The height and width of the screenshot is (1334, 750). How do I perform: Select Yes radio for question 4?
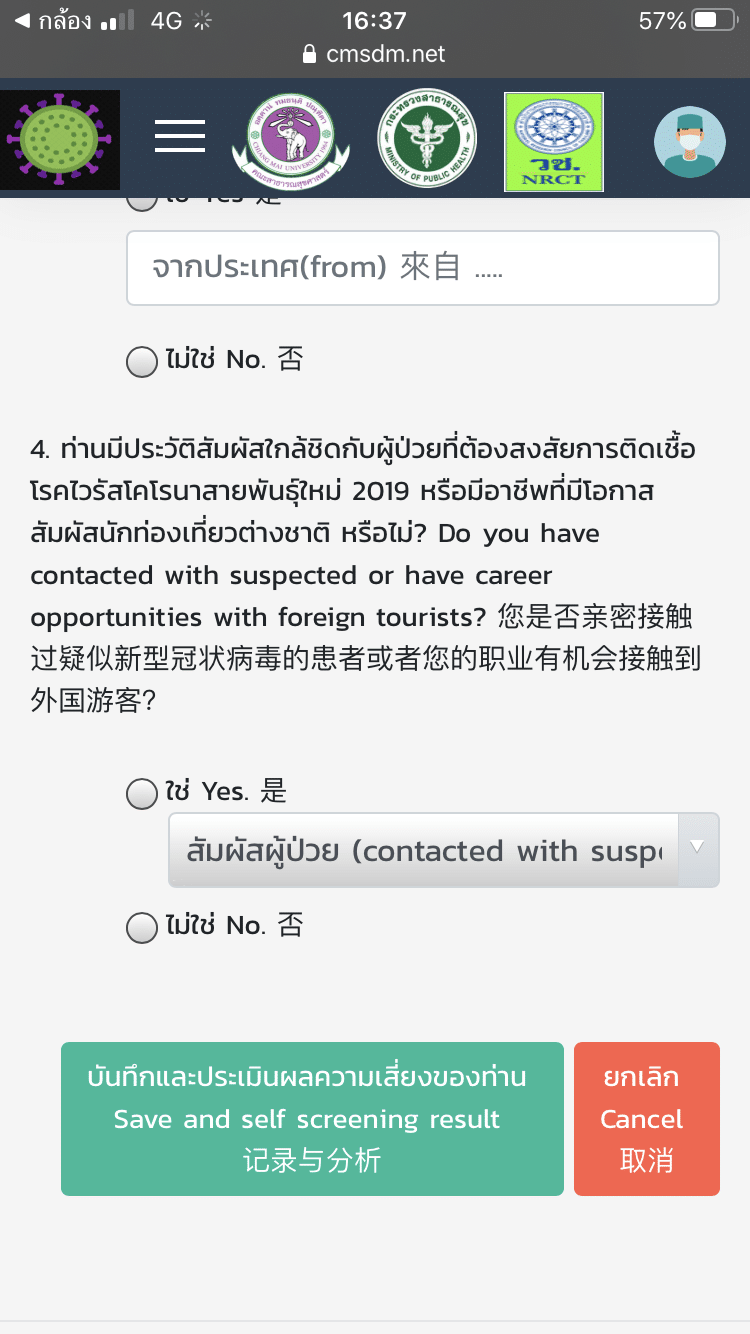click(142, 794)
